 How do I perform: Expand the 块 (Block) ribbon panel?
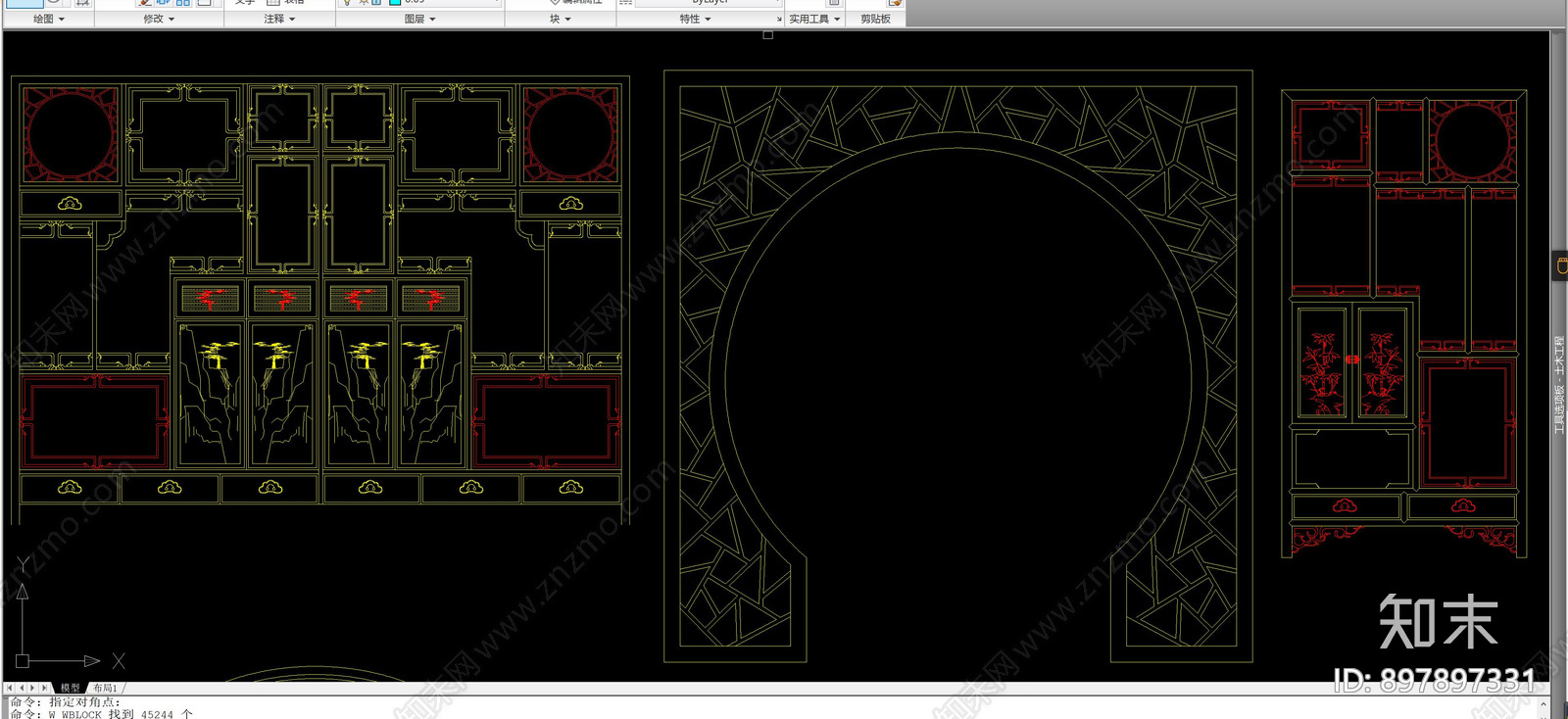[x=560, y=19]
